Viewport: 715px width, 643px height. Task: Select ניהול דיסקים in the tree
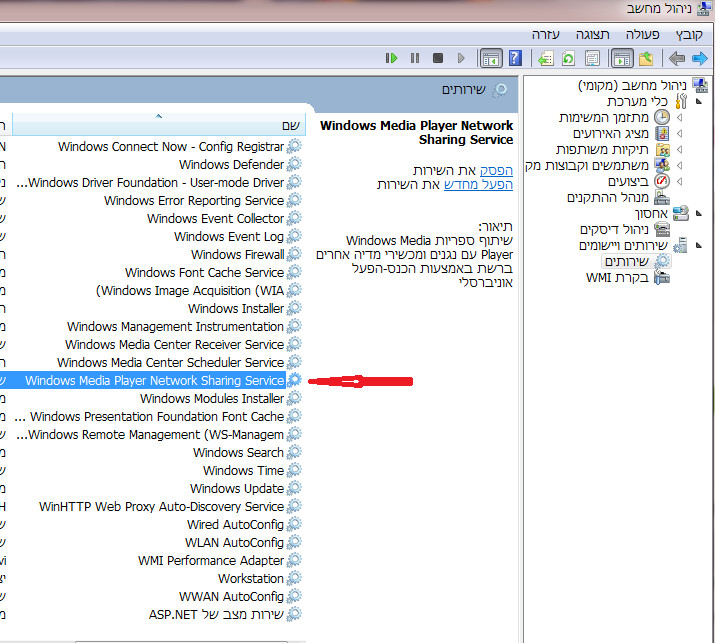(614, 229)
